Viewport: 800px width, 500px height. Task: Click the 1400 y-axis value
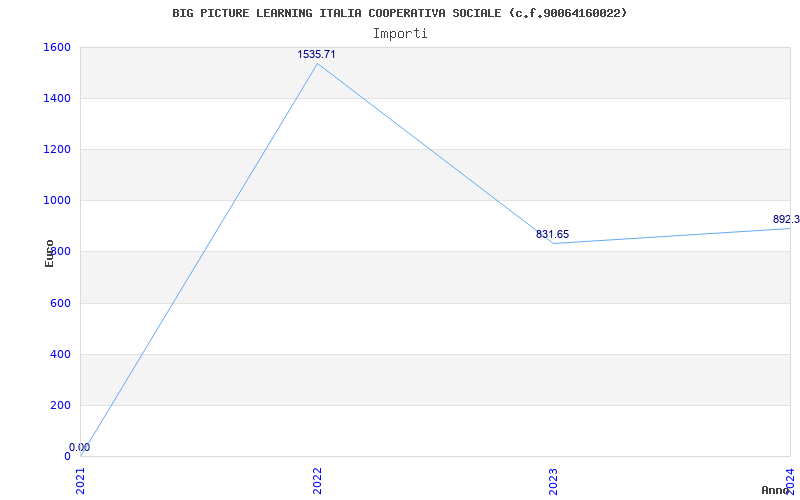(x=57, y=98)
